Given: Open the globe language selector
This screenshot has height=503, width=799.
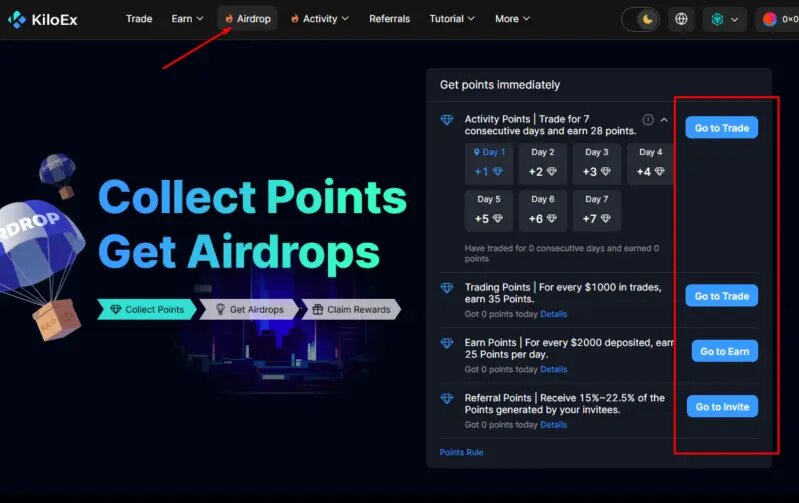Looking at the screenshot, I should 681,19.
